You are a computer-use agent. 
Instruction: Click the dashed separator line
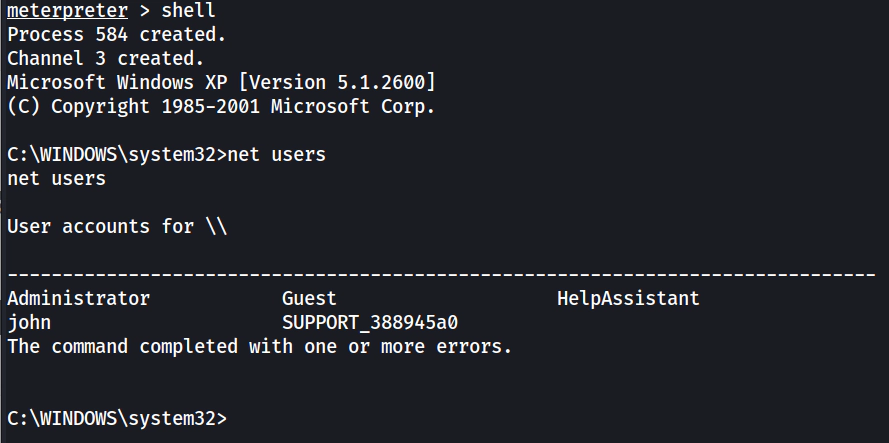click(x=440, y=274)
